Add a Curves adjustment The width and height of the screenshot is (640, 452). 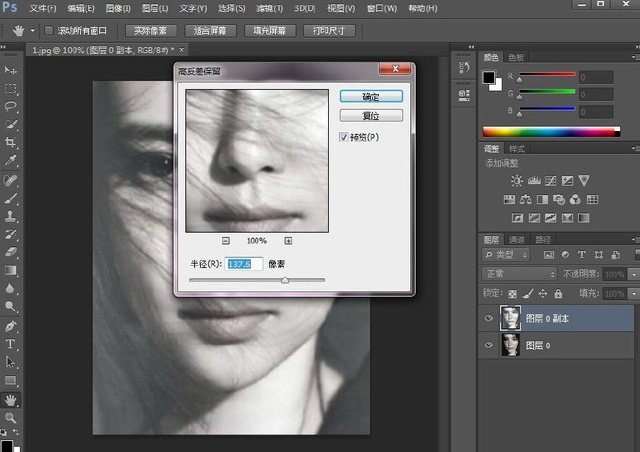[551, 180]
